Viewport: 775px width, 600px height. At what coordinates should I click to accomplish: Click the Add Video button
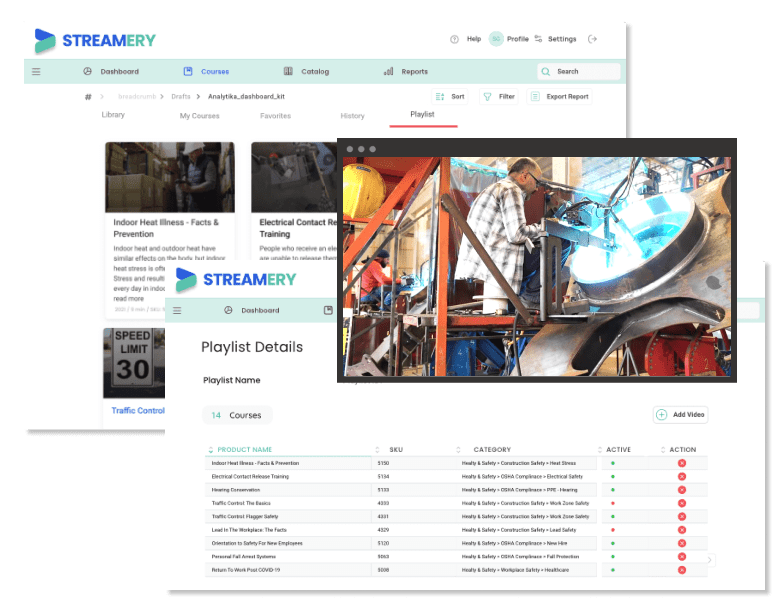(x=681, y=415)
